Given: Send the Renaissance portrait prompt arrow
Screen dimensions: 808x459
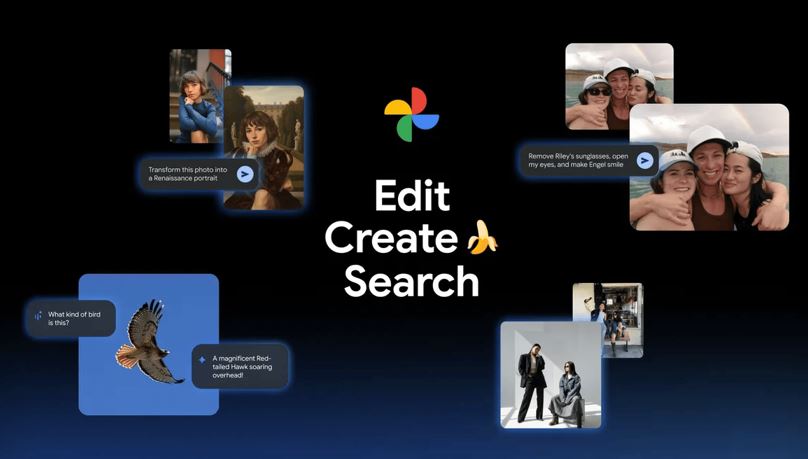Looking at the screenshot, I should pyautogui.click(x=245, y=174).
